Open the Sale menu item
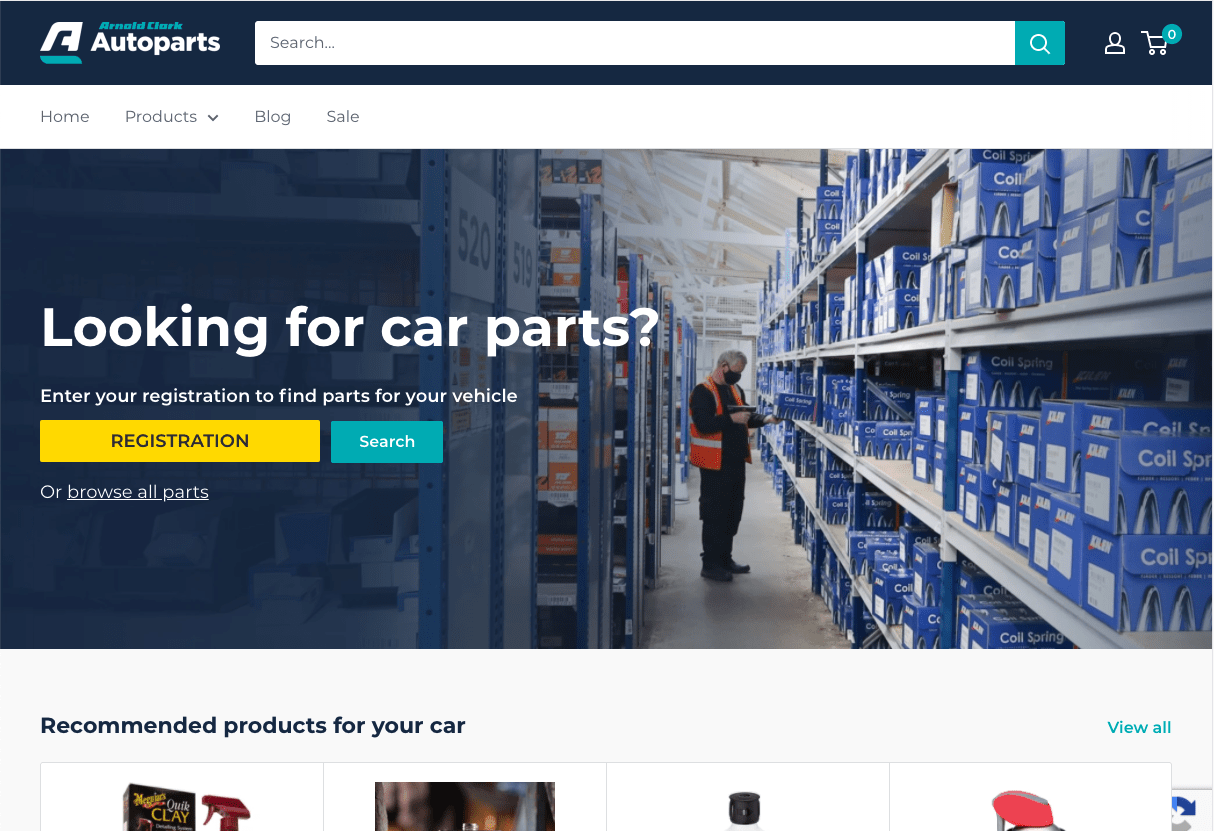Image resolution: width=1214 pixels, height=831 pixels. click(x=343, y=116)
